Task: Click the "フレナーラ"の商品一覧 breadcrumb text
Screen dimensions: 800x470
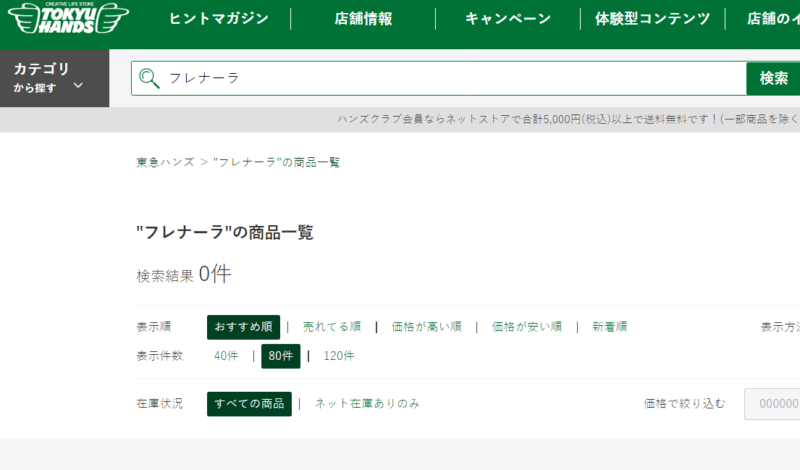Action: coord(277,162)
